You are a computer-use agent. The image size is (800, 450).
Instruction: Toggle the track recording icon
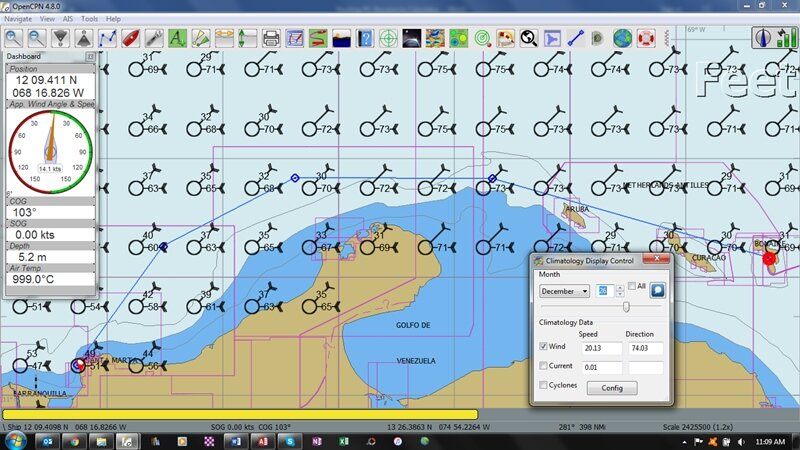pyautogui.click(x=318, y=38)
